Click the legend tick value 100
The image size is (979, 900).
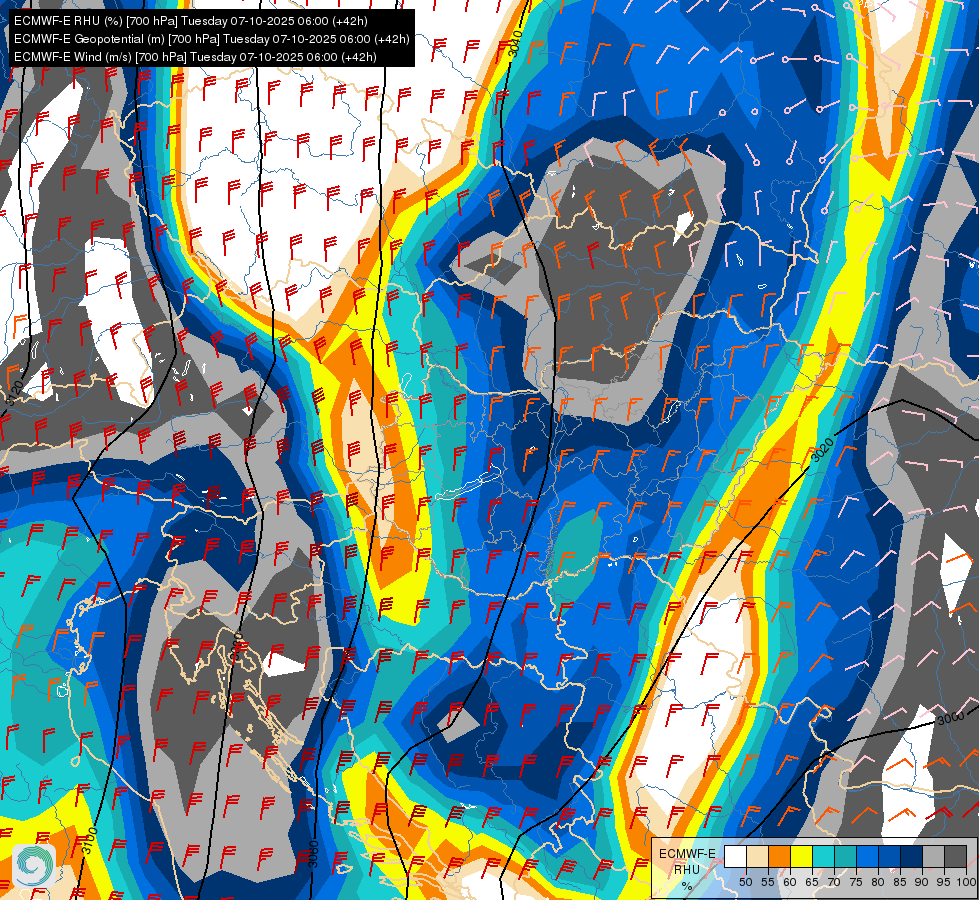pyautogui.click(x=966, y=882)
